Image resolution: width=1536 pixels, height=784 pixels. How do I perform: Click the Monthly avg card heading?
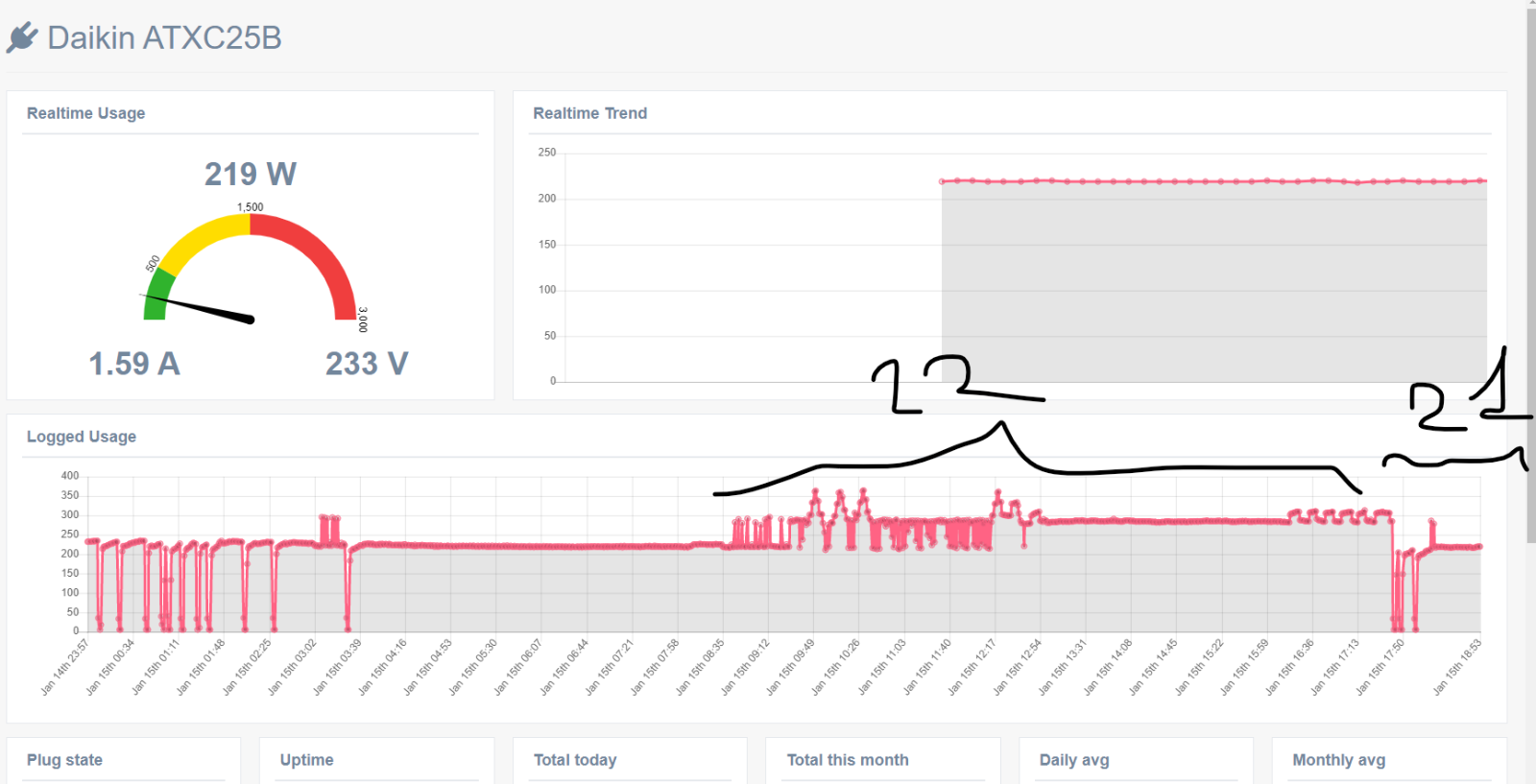1339,760
